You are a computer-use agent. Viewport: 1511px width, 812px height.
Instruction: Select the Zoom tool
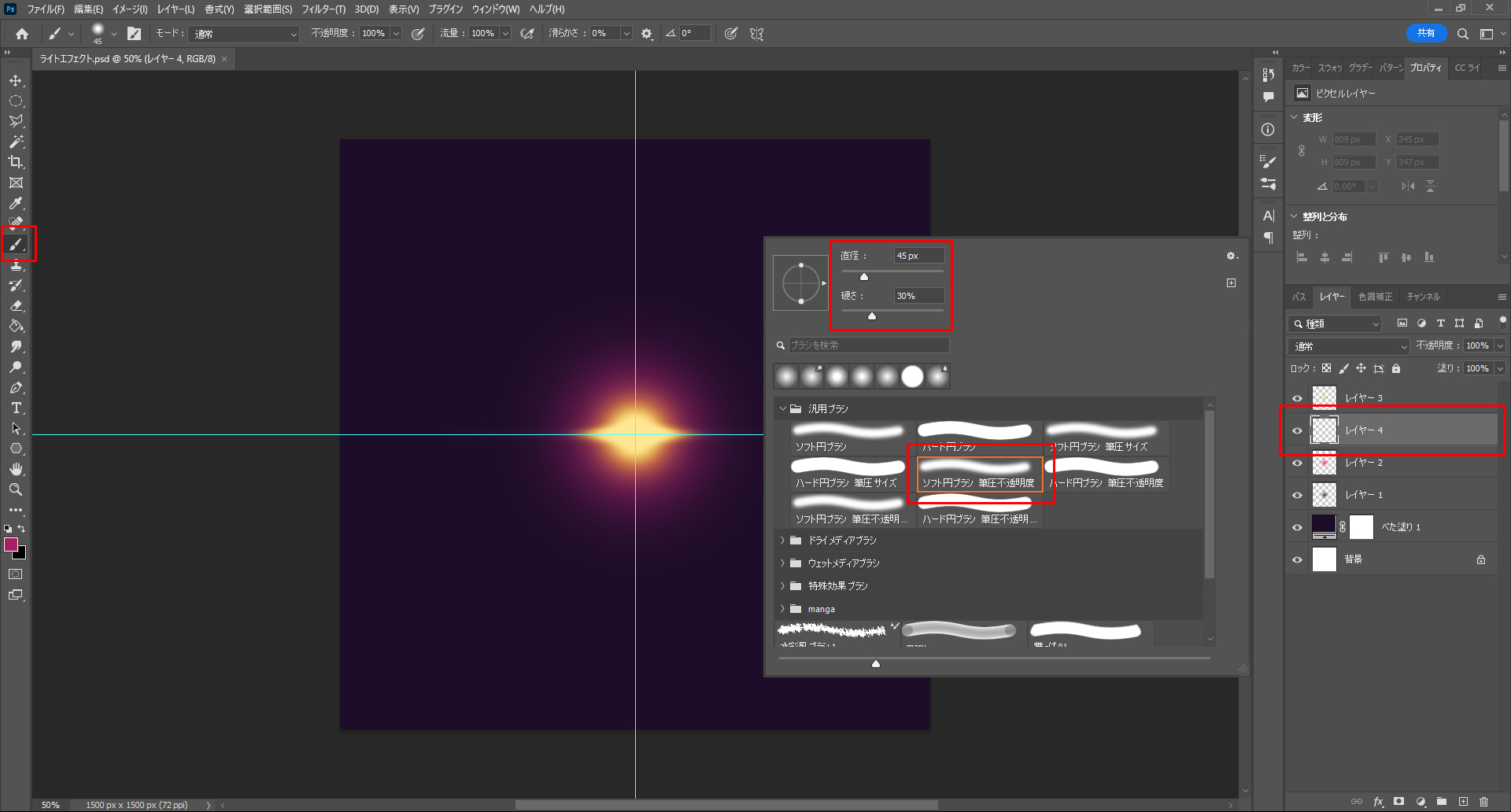pyautogui.click(x=16, y=489)
